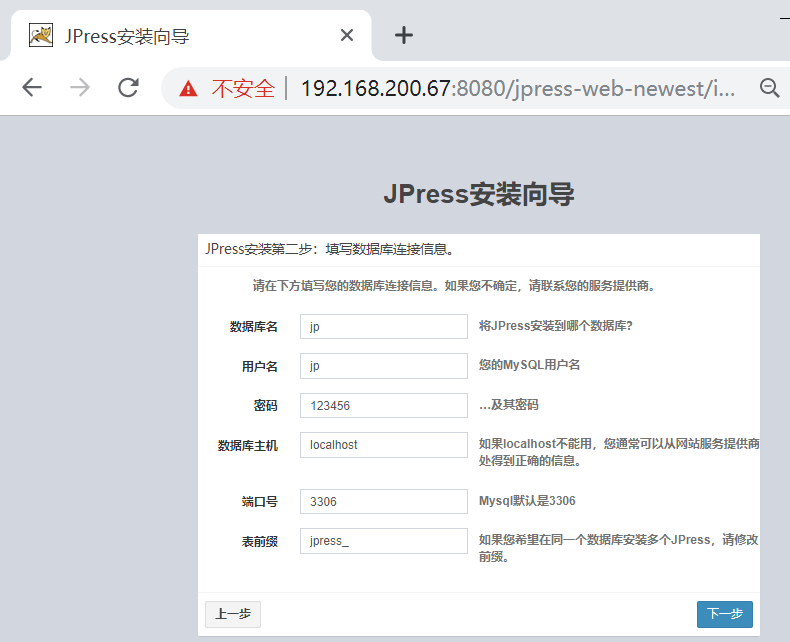Open a new tab with the plus icon
This screenshot has width=790, height=642.
(404, 35)
